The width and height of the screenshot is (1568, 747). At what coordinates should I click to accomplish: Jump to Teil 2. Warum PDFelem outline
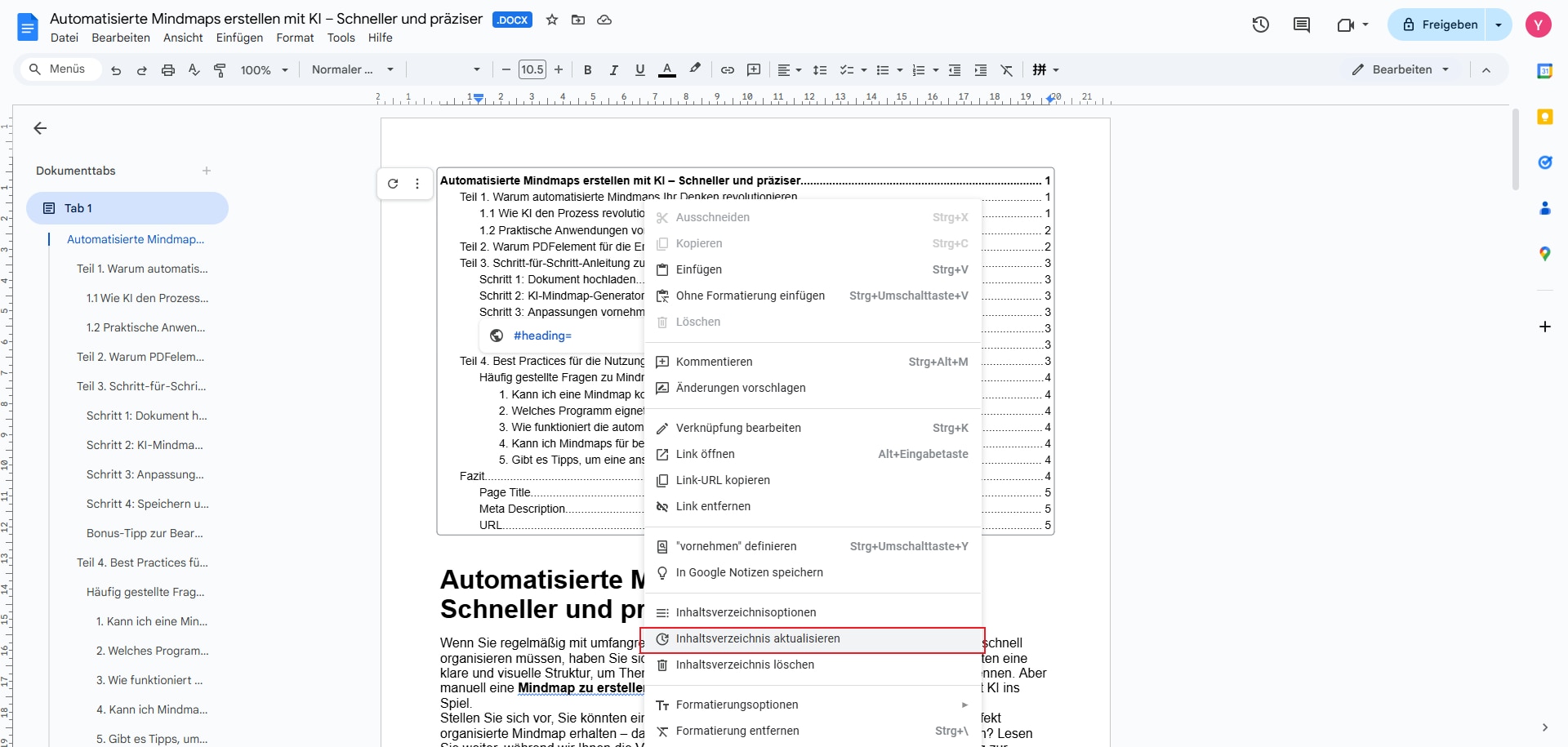coord(140,357)
